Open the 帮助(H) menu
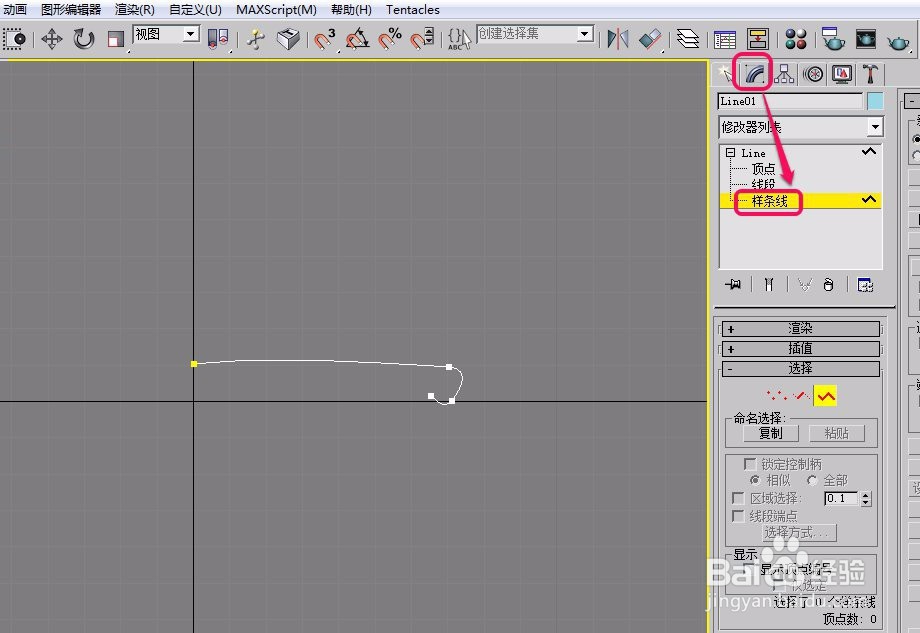This screenshot has height=633, width=920. [x=351, y=9]
